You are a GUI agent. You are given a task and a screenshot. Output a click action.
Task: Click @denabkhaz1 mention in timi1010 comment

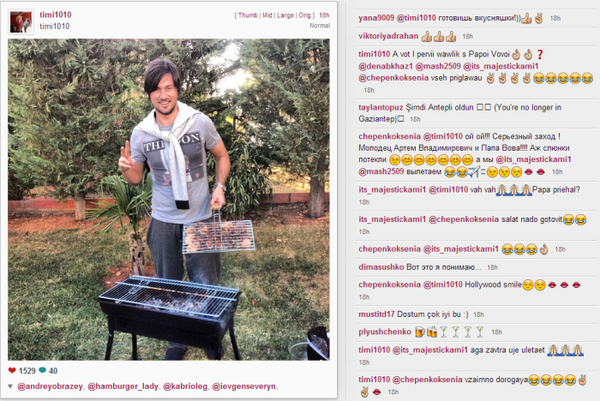pyautogui.click(x=386, y=66)
